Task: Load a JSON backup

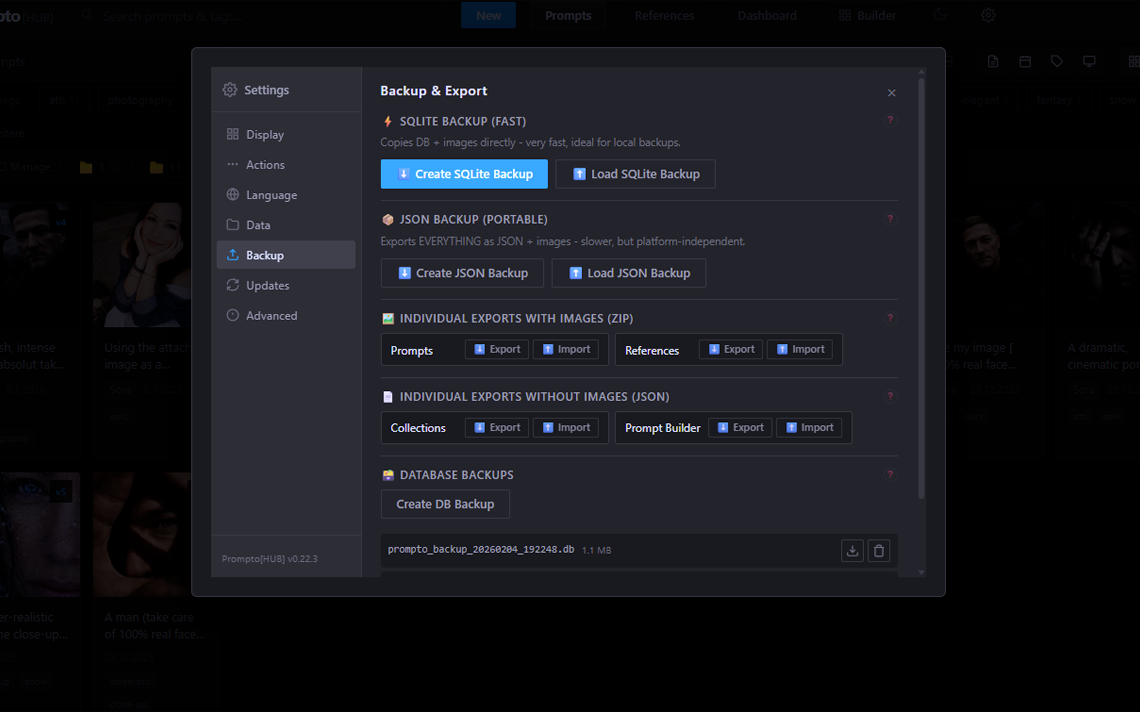Action: coord(628,272)
